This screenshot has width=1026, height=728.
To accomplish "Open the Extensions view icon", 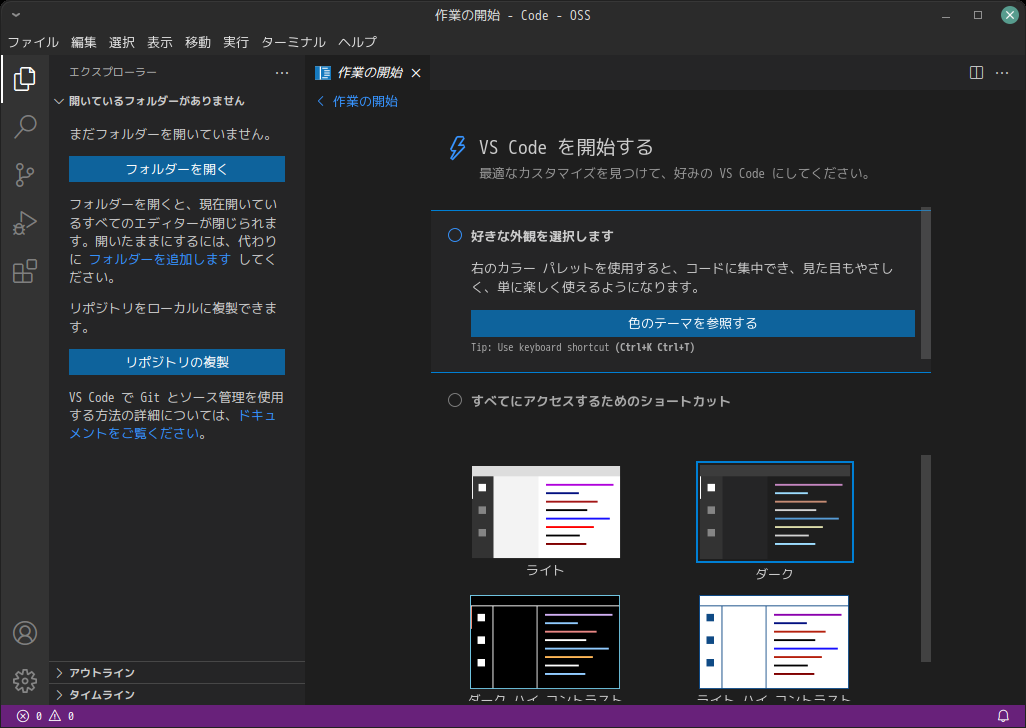I will pos(24,271).
